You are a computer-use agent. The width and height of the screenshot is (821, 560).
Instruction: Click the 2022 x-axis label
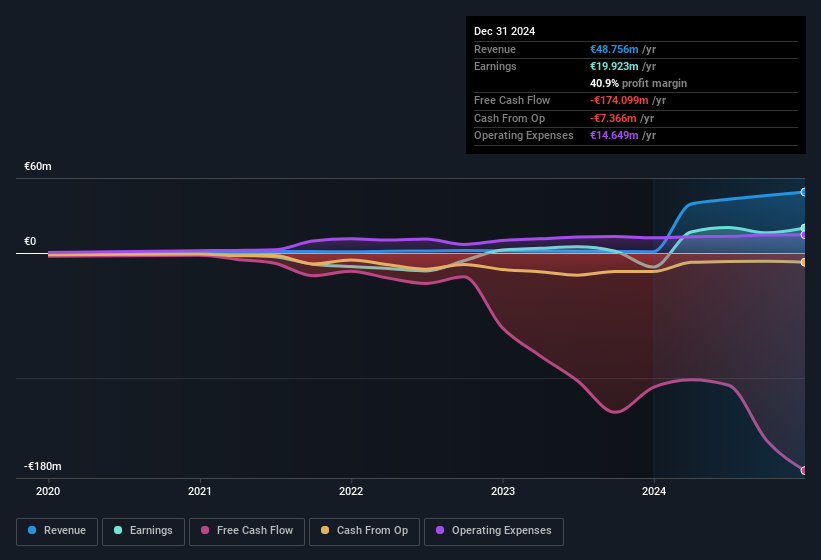pyautogui.click(x=351, y=491)
